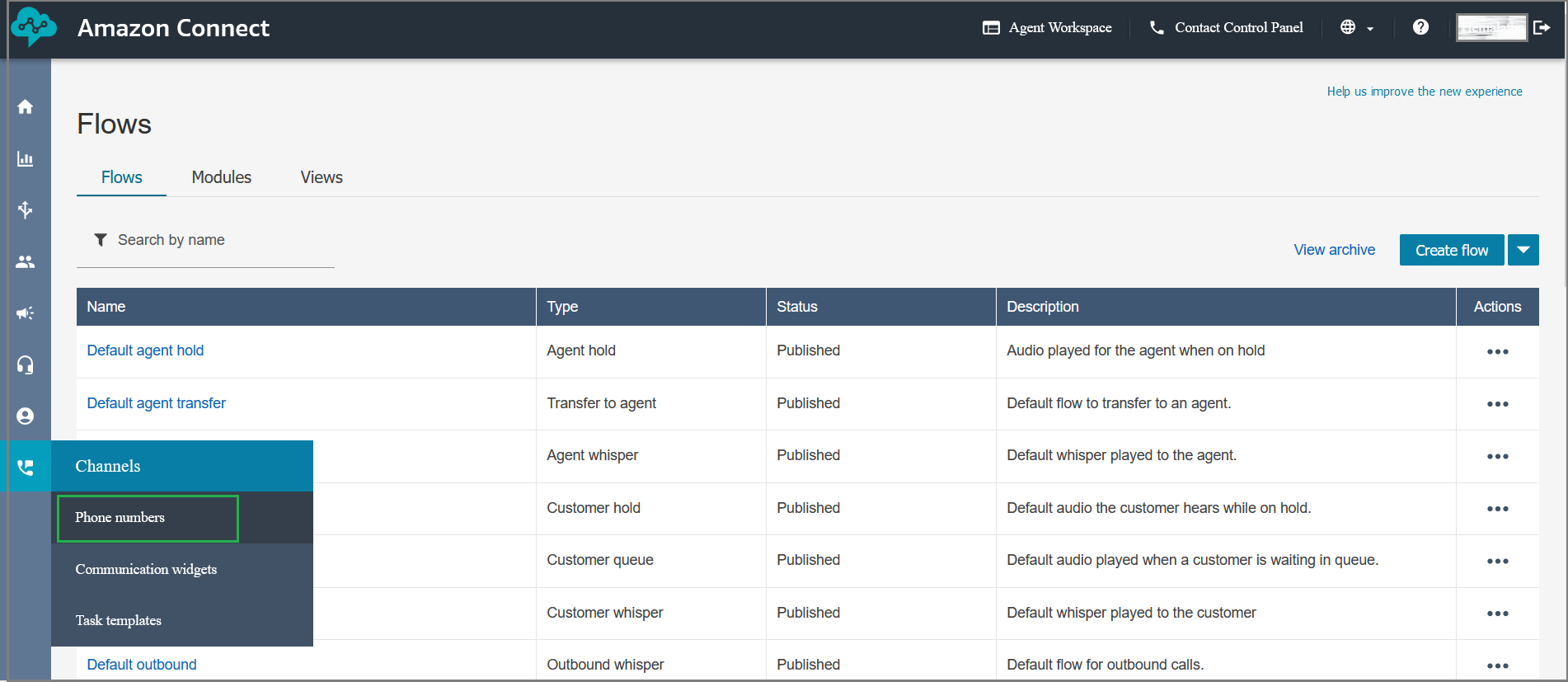
Task: Click 'Default whisper played to the agent.'
Action: (1122, 455)
